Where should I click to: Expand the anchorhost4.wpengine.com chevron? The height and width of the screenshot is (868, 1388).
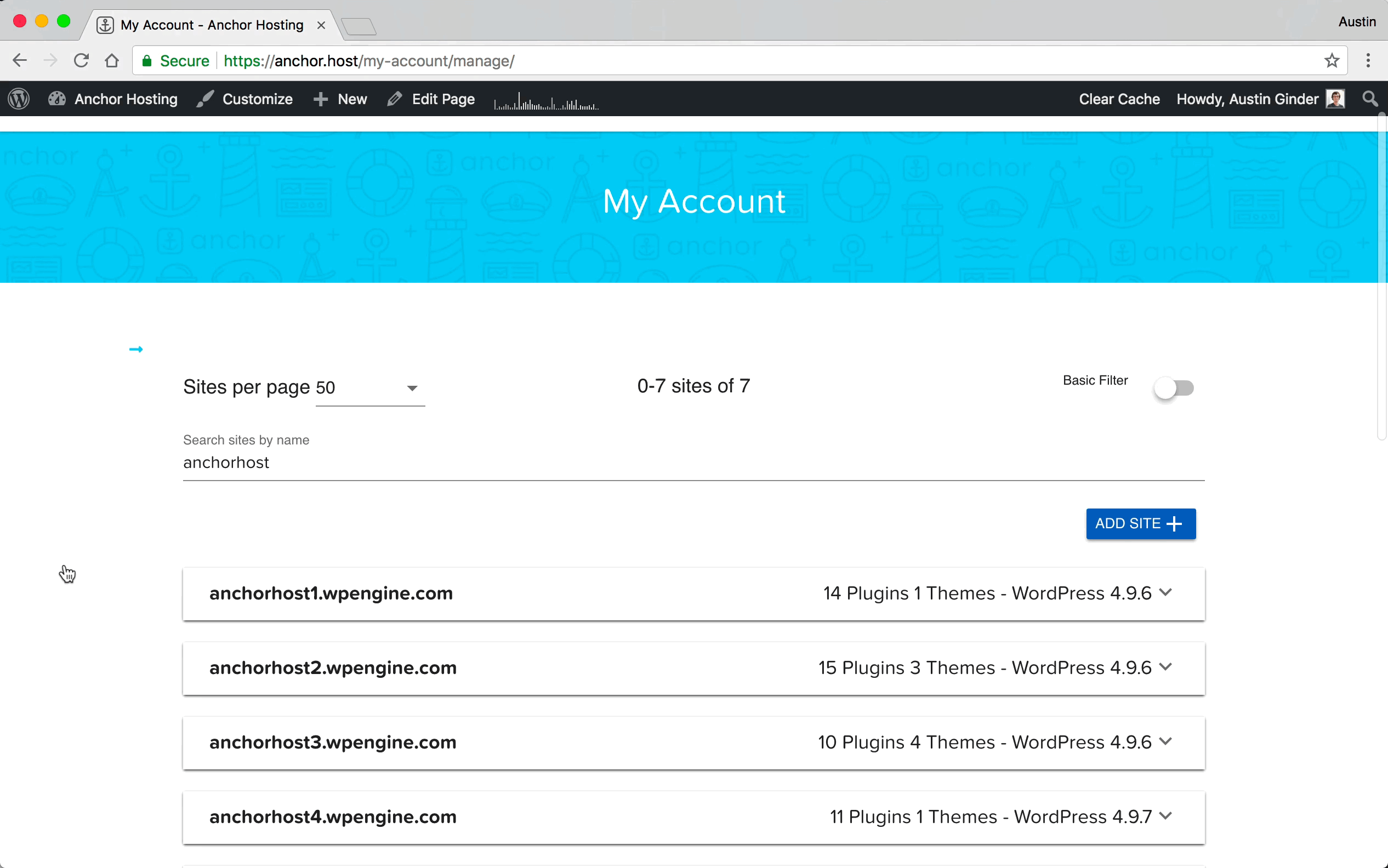pyautogui.click(x=1165, y=816)
